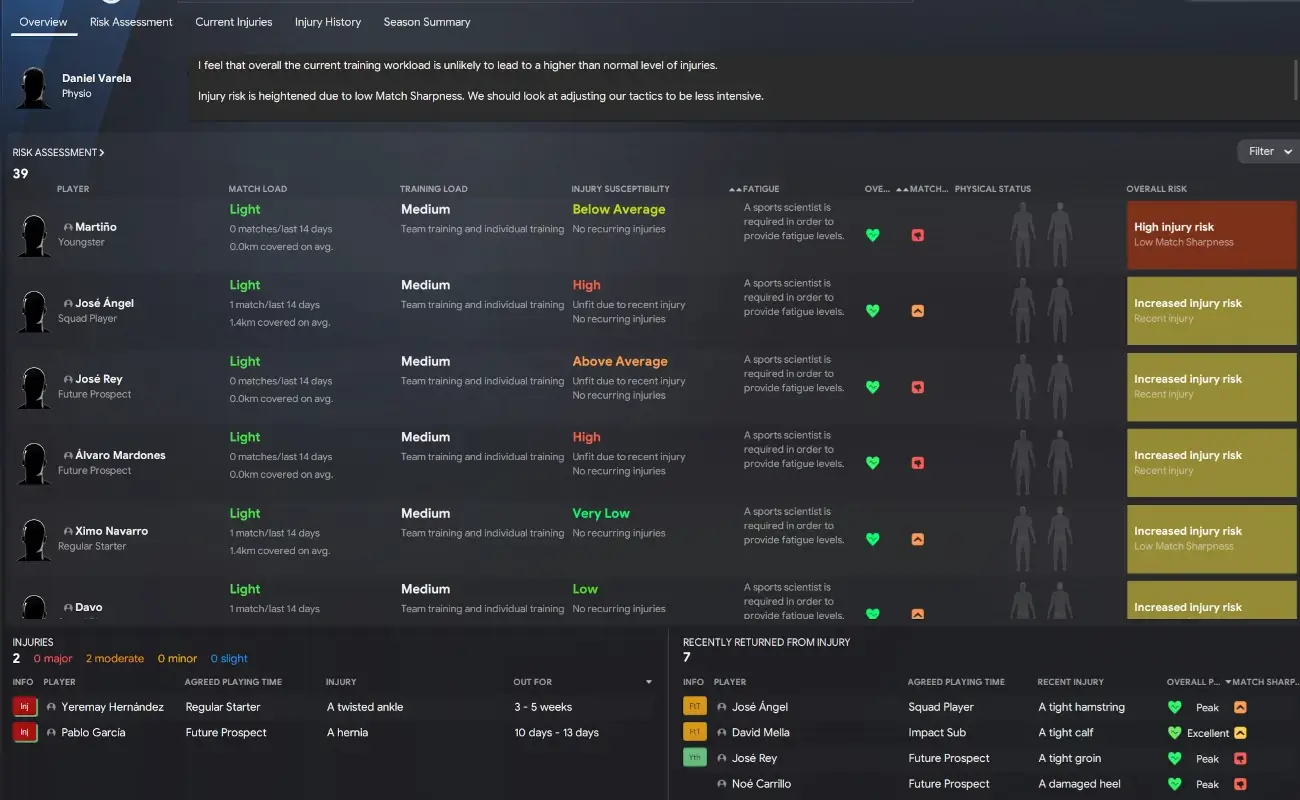
Task: Open David Mella from recently returned list
Action: [x=760, y=733]
